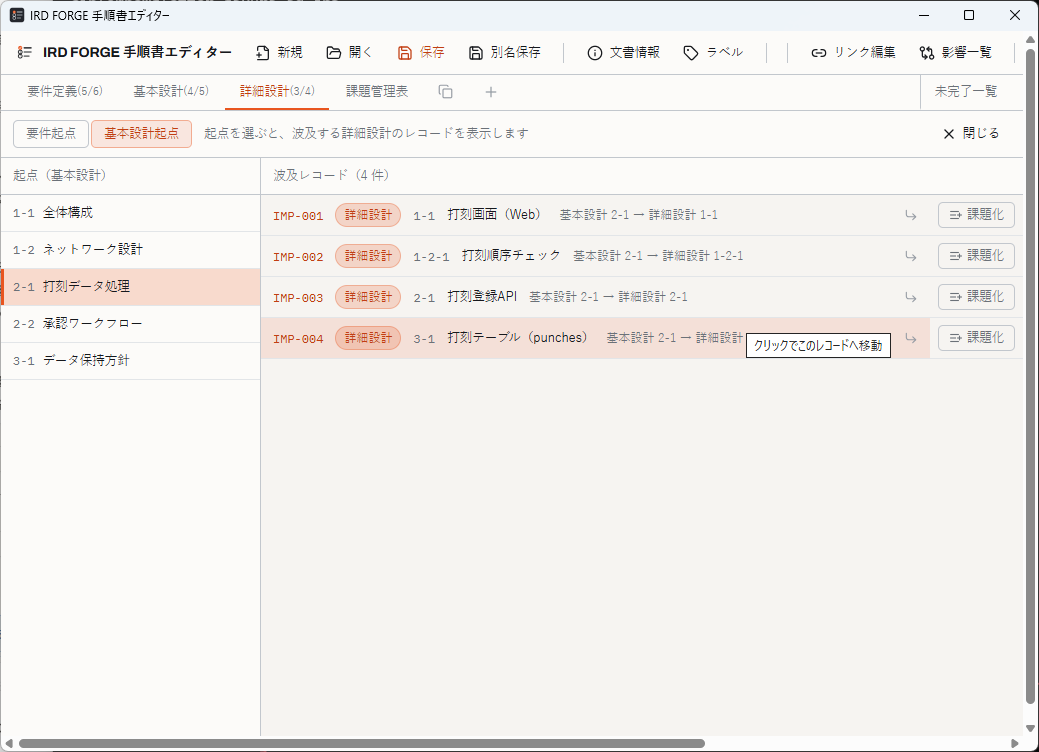The width and height of the screenshot is (1039, 752).
Task: Click record title 打刻テーブル（punches）
Action: [x=520, y=338]
